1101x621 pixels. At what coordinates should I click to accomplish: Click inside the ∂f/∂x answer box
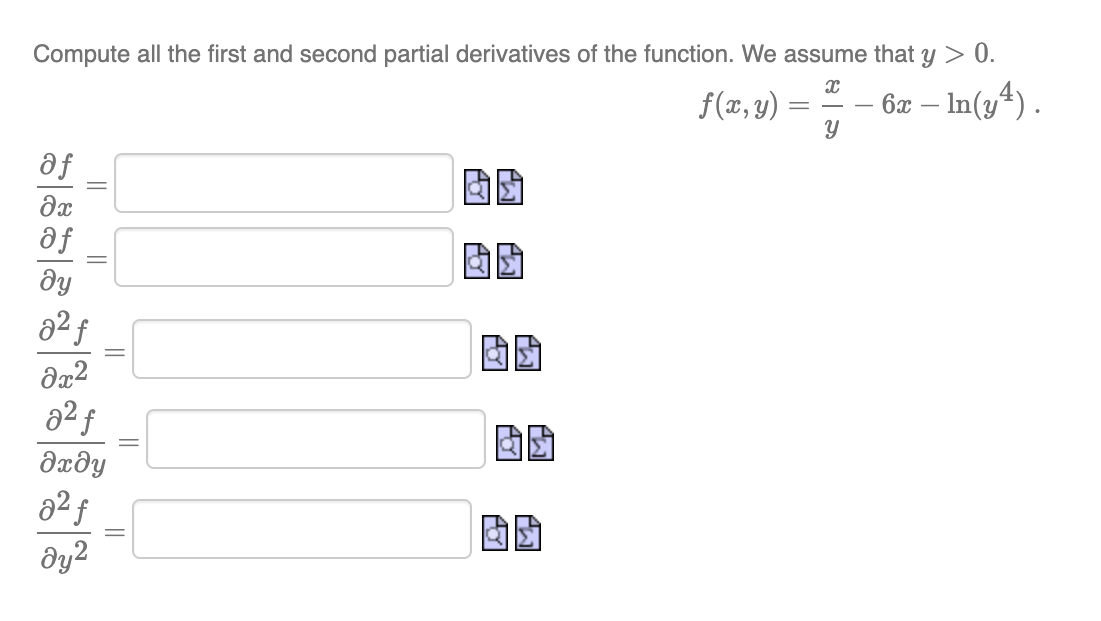coord(285,185)
